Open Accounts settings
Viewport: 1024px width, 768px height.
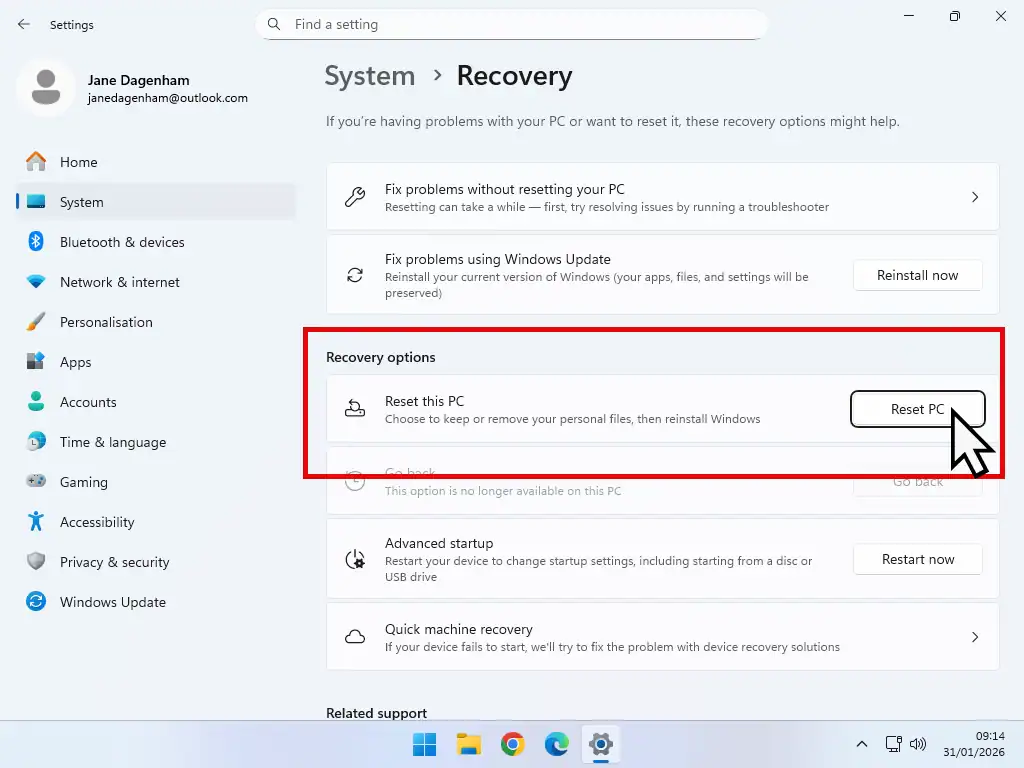(x=89, y=402)
